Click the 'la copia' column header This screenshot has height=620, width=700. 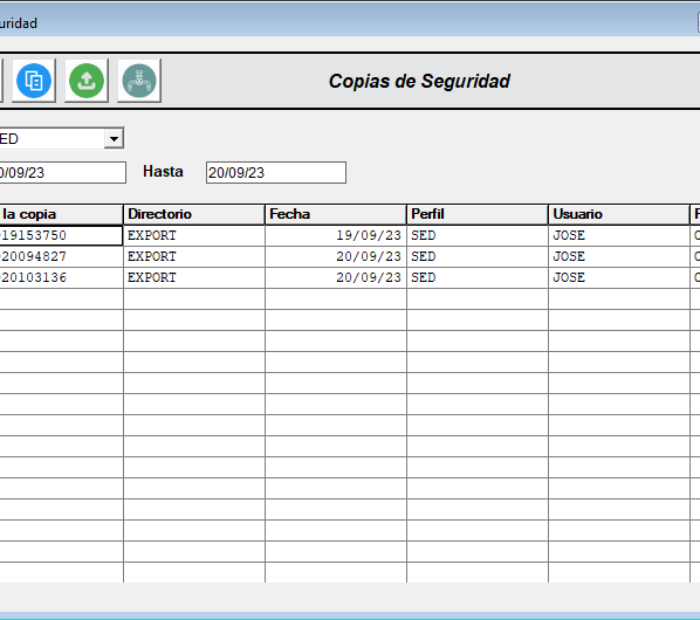coord(60,214)
